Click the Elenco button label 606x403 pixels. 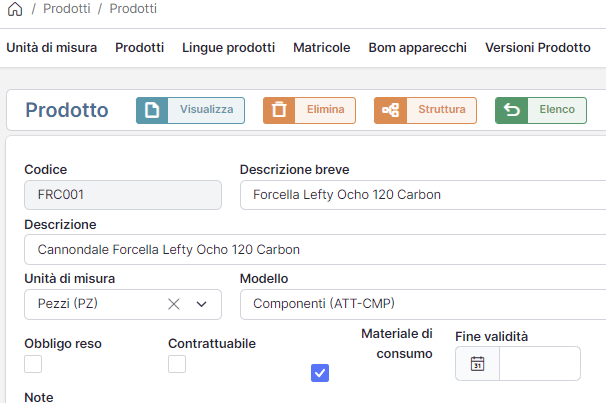click(557, 109)
